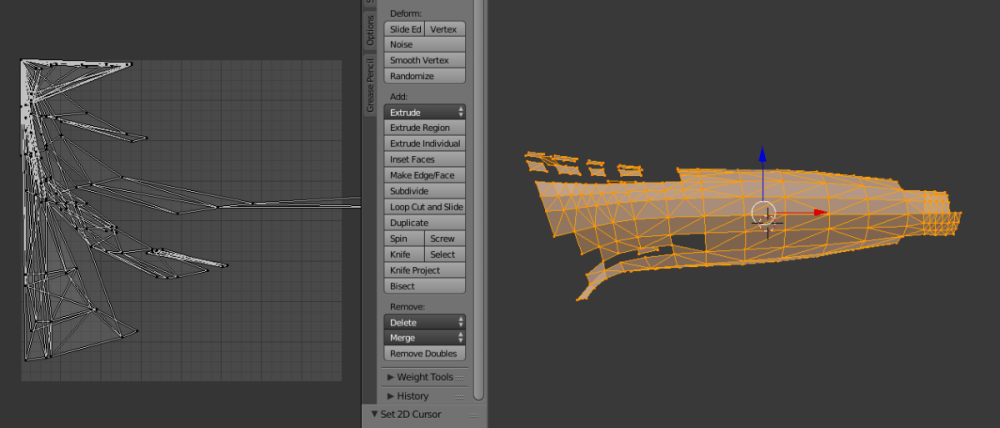Click Make Edge/Face
Viewport: 1000px width, 428px height.
click(x=425, y=175)
